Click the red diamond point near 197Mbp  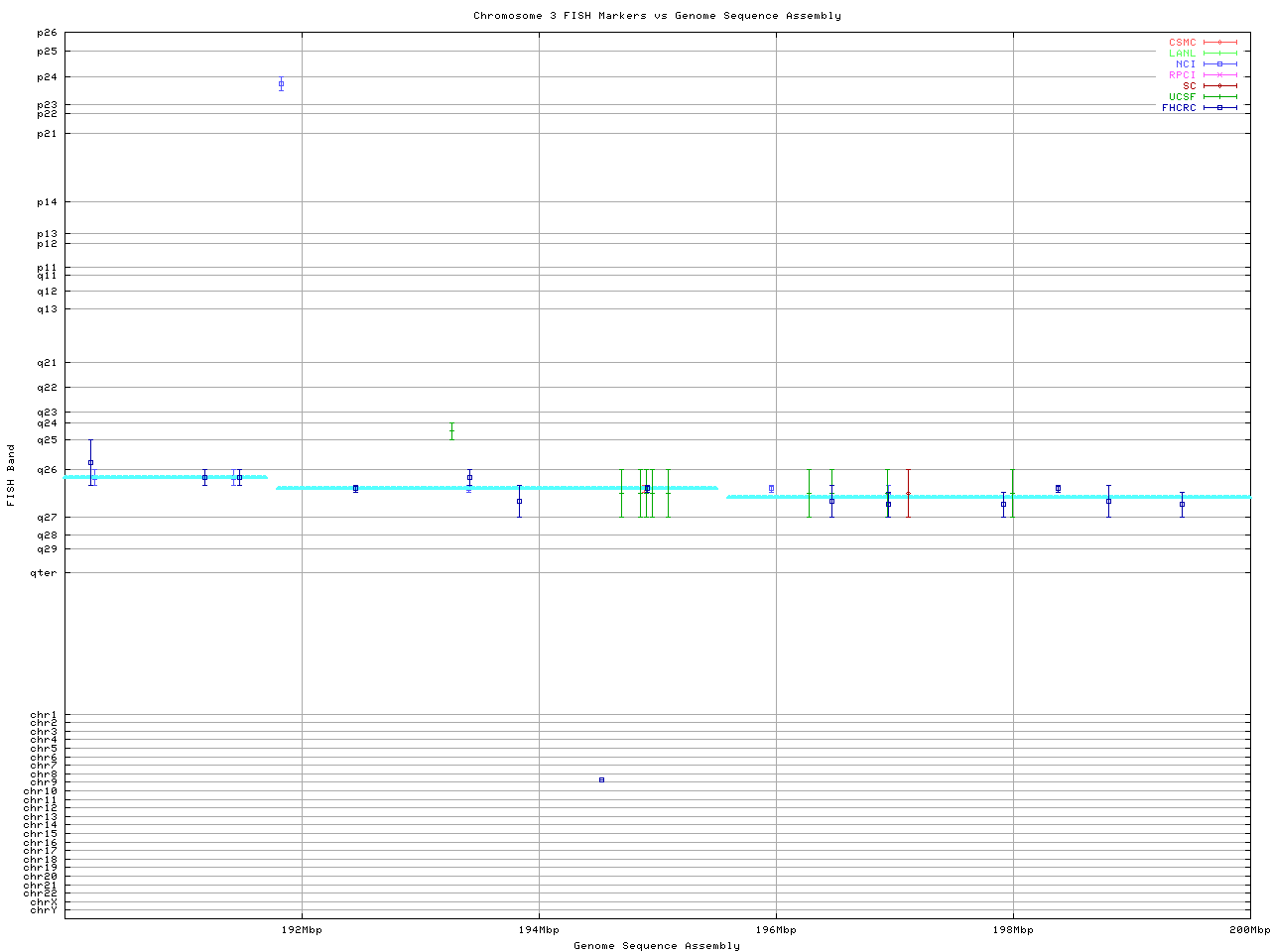pos(908,494)
